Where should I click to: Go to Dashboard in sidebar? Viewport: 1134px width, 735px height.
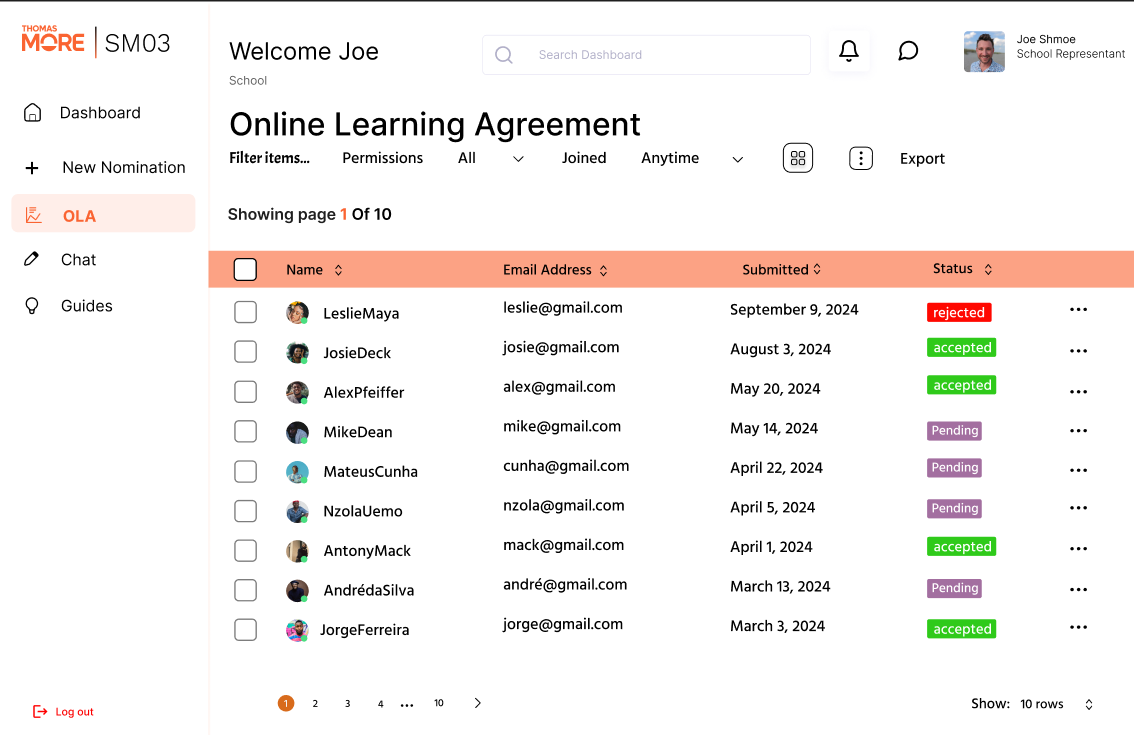[x=100, y=113]
